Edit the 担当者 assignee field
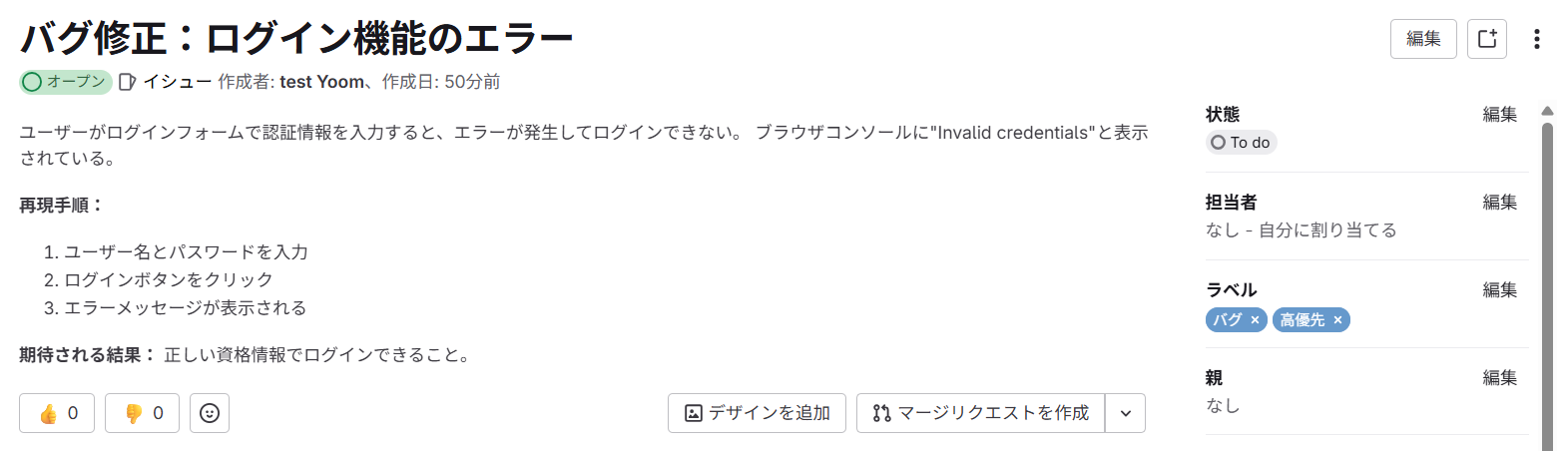Image resolution: width=1568 pixels, height=451 pixels. [x=1499, y=203]
